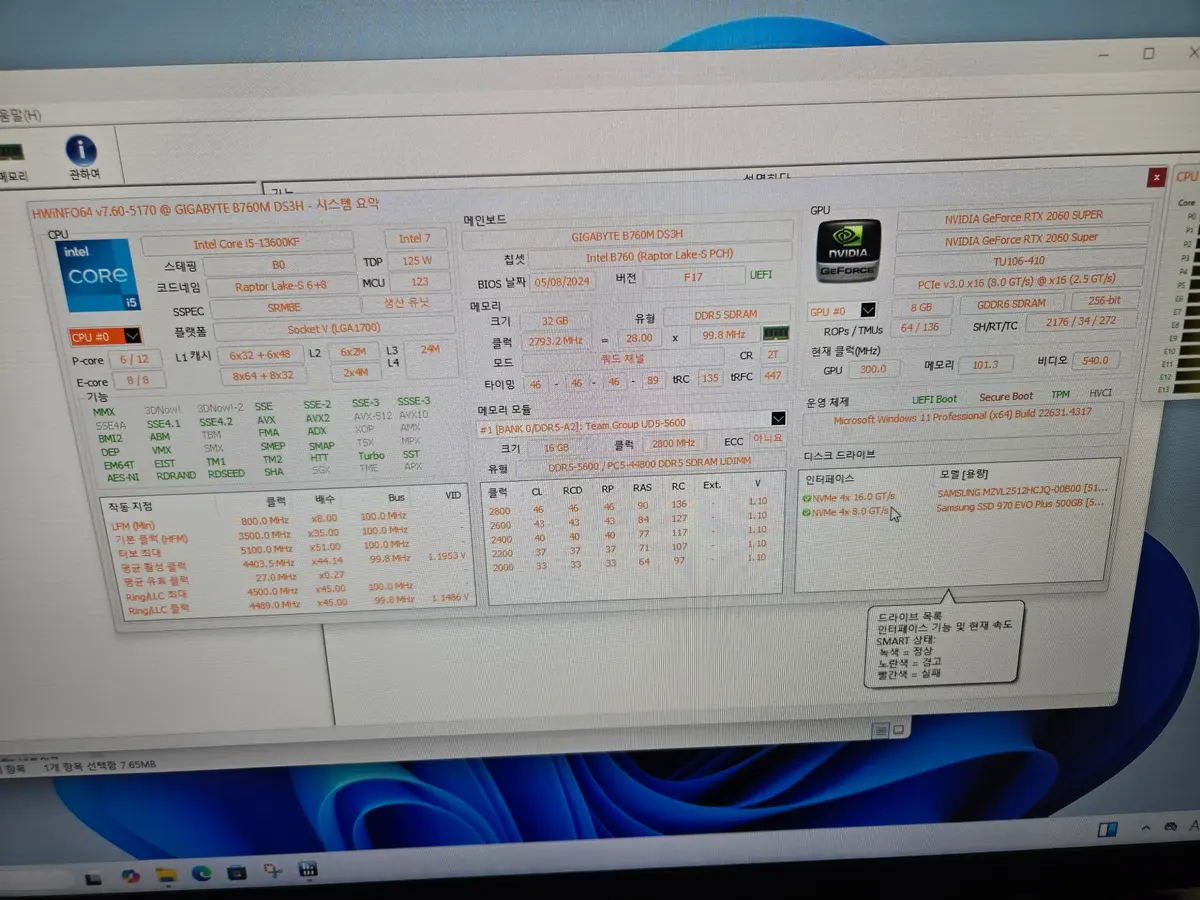Click the BIOS date 05/08/2024

tap(563, 281)
